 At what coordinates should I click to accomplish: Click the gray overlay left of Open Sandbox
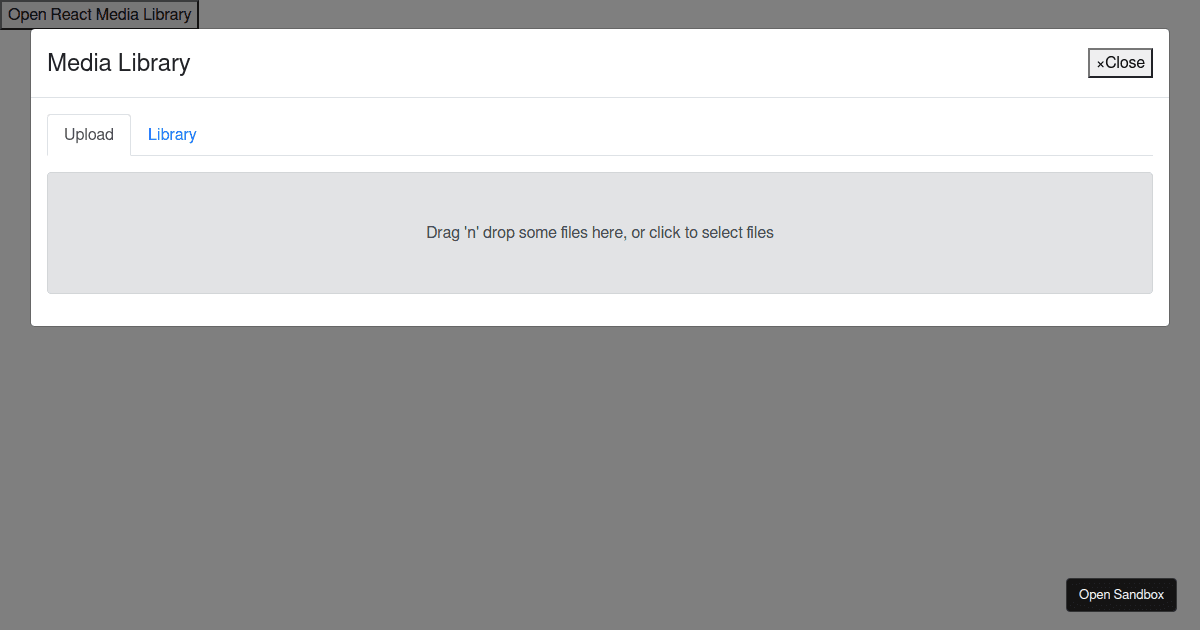tap(530, 594)
